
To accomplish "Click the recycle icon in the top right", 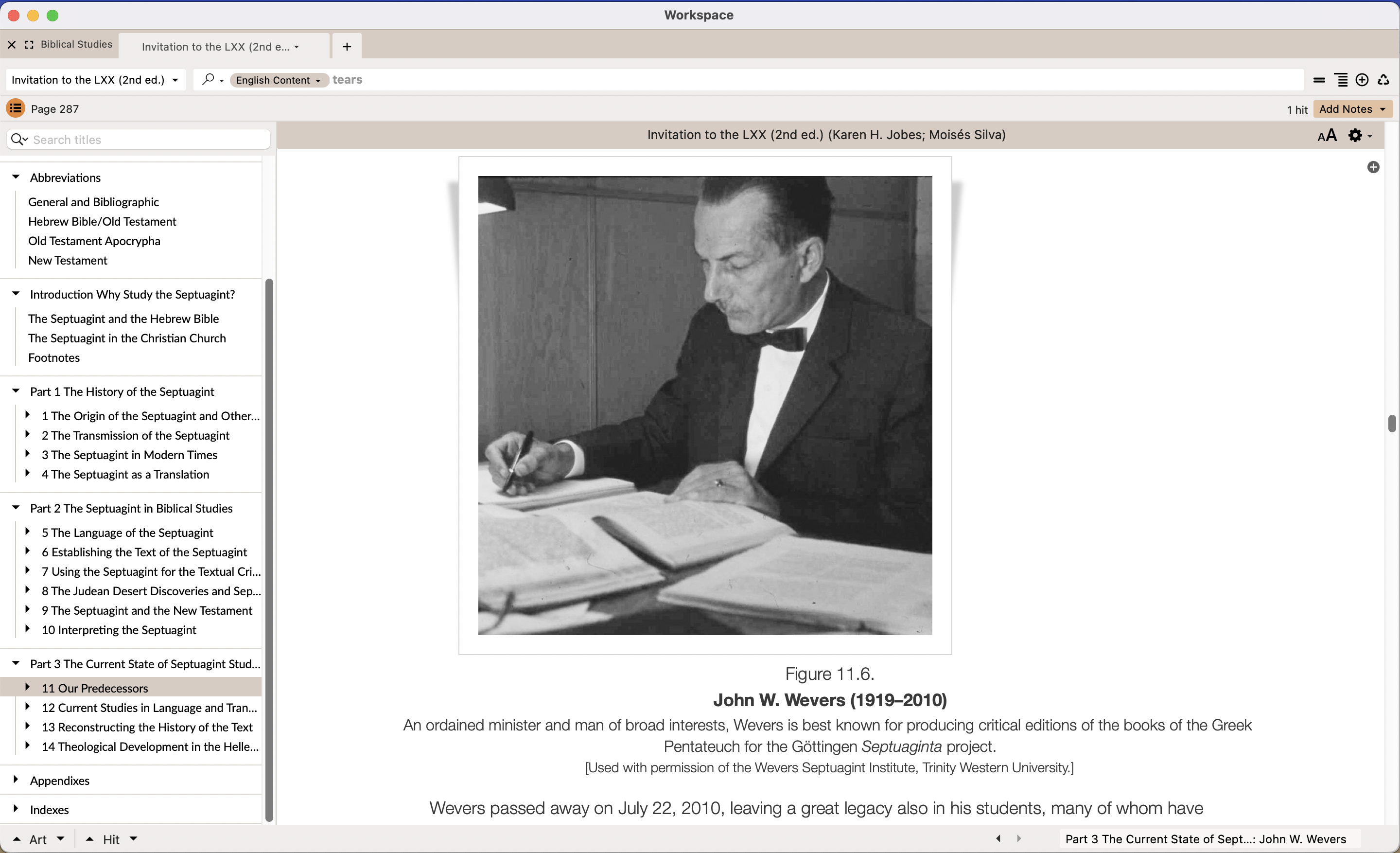I will click(x=1383, y=80).
